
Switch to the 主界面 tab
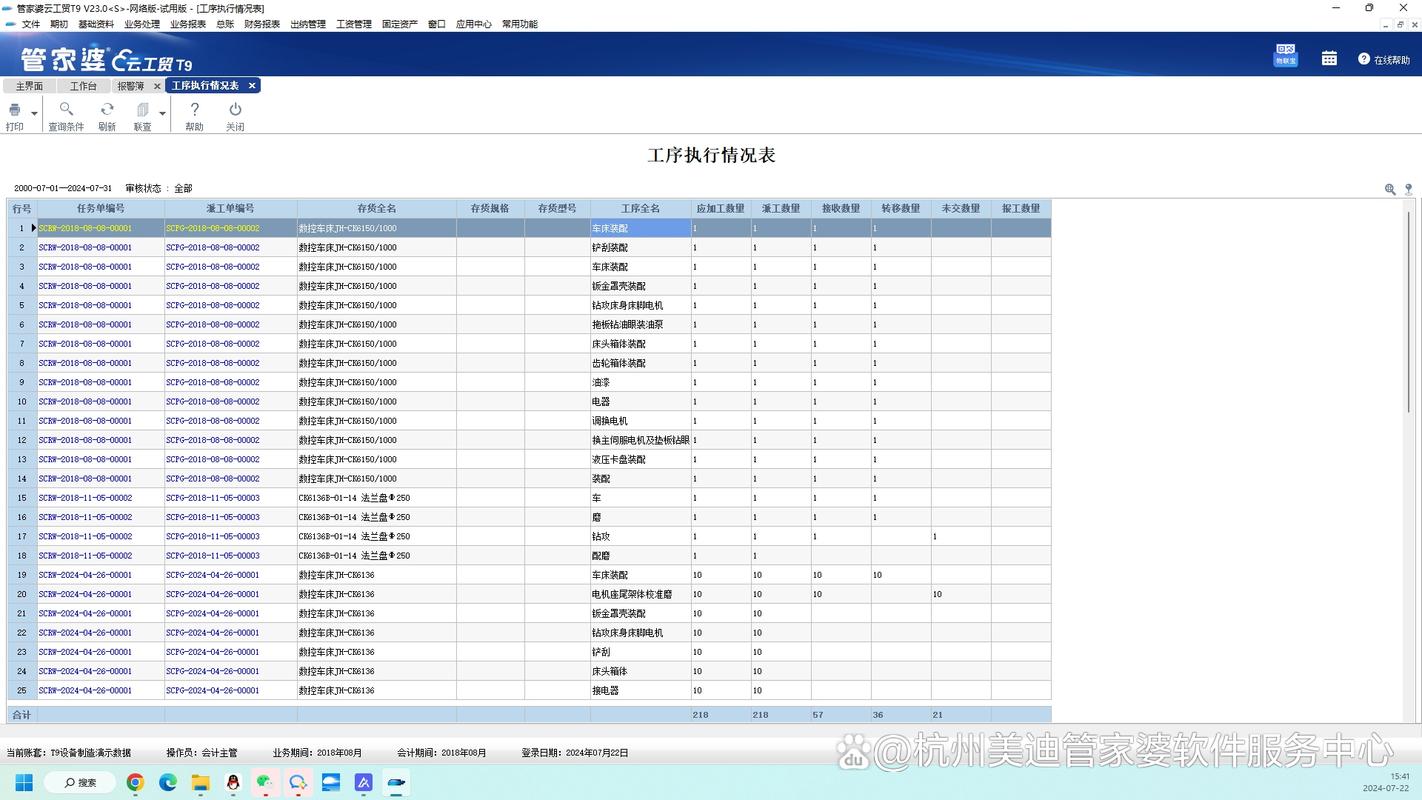click(29, 86)
